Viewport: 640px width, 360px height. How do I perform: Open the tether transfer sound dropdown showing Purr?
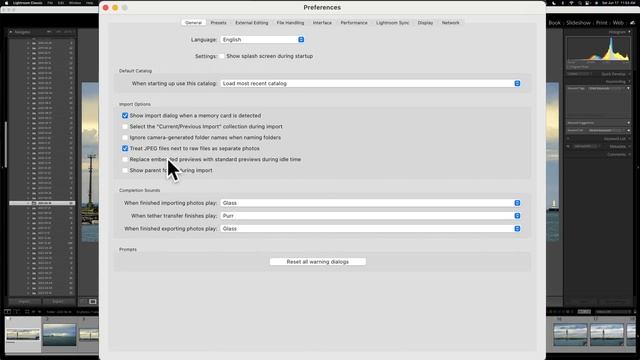point(371,216)
